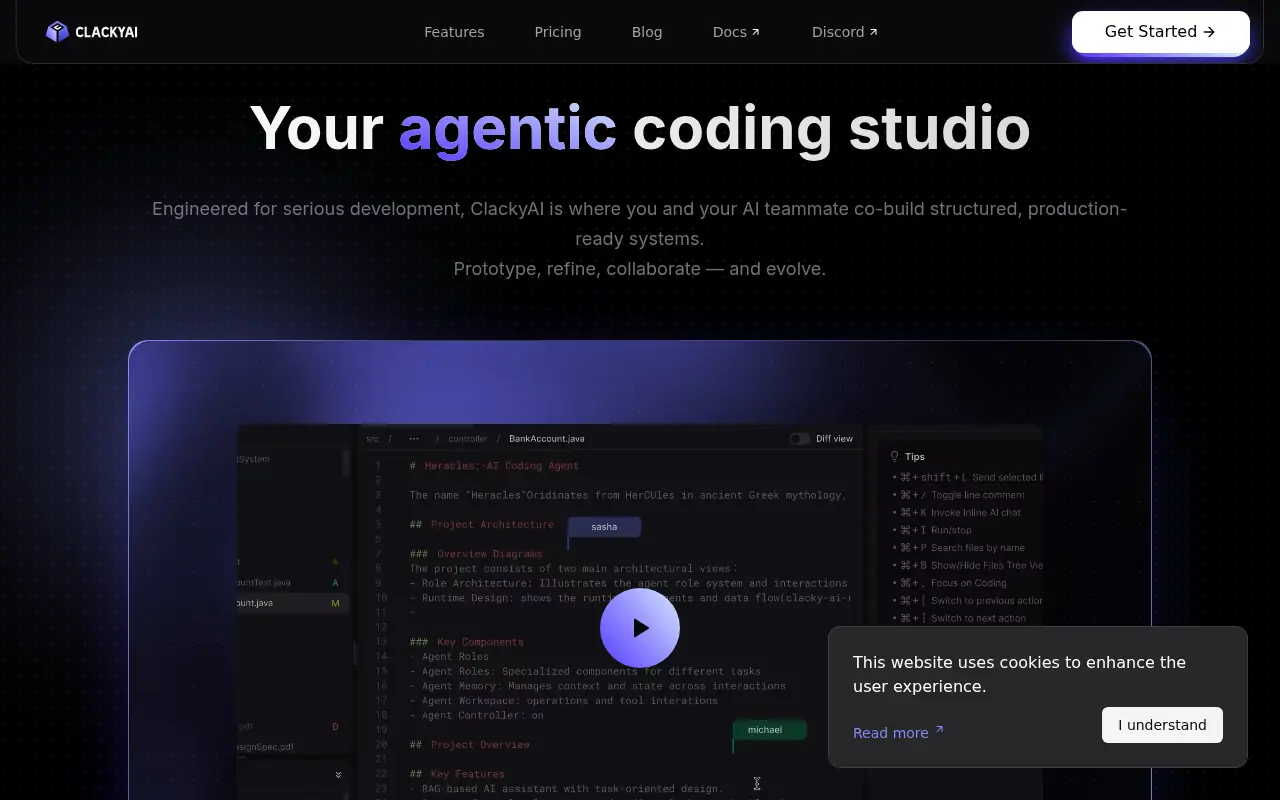This screenshot has height=800, width=1280.
Task: Open the Blog nav link
Action: pos(647,32)
